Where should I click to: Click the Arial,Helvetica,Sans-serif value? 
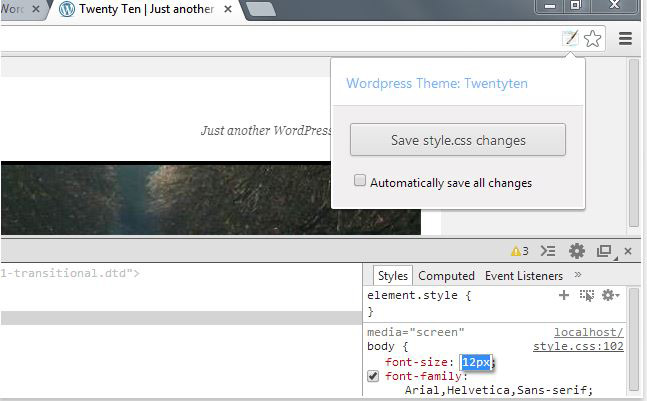pos(498,390)
